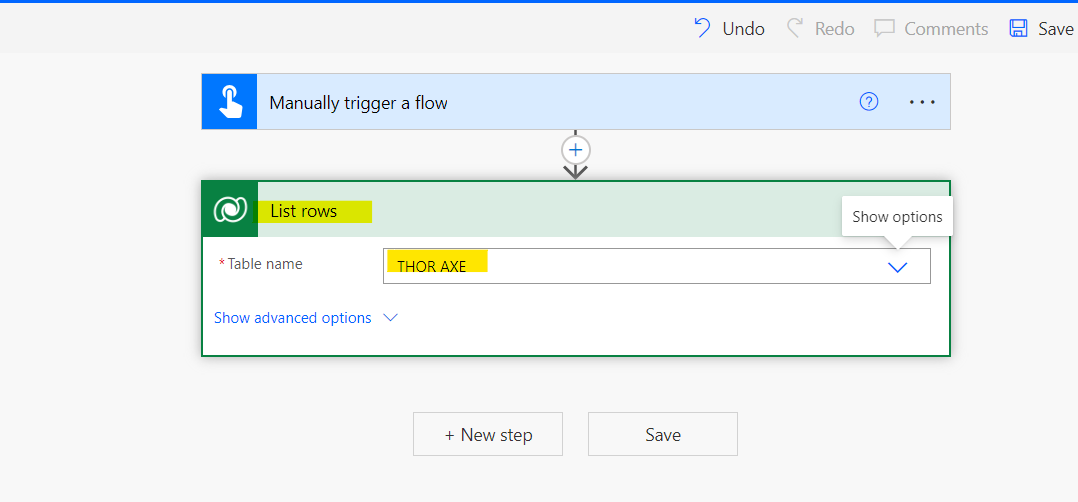The width and height of the screenshot is (1078, 502).
Task: Open help for Manually trigger a flow
Action: [869, 102]
